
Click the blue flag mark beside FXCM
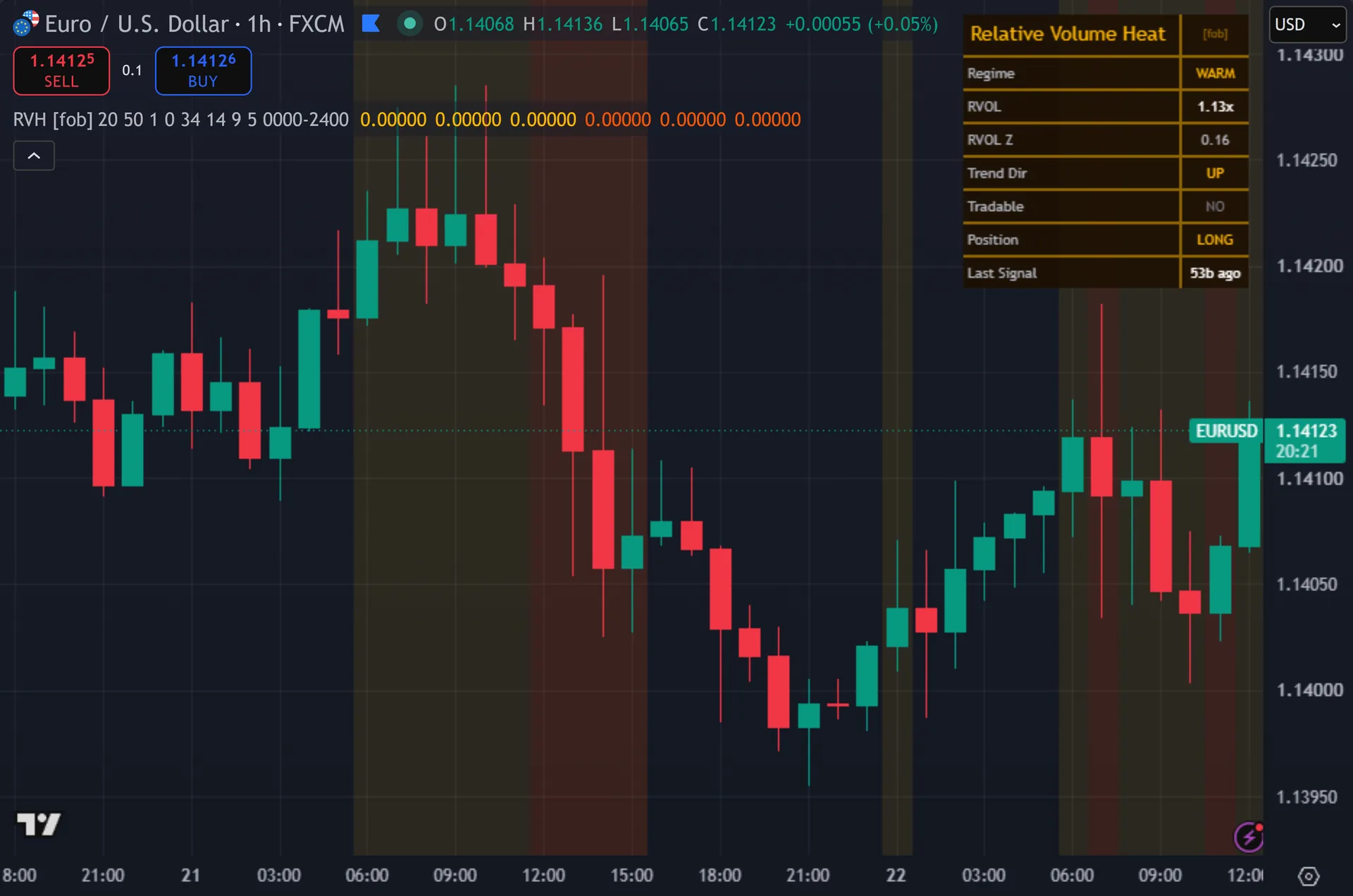[371, 24]
